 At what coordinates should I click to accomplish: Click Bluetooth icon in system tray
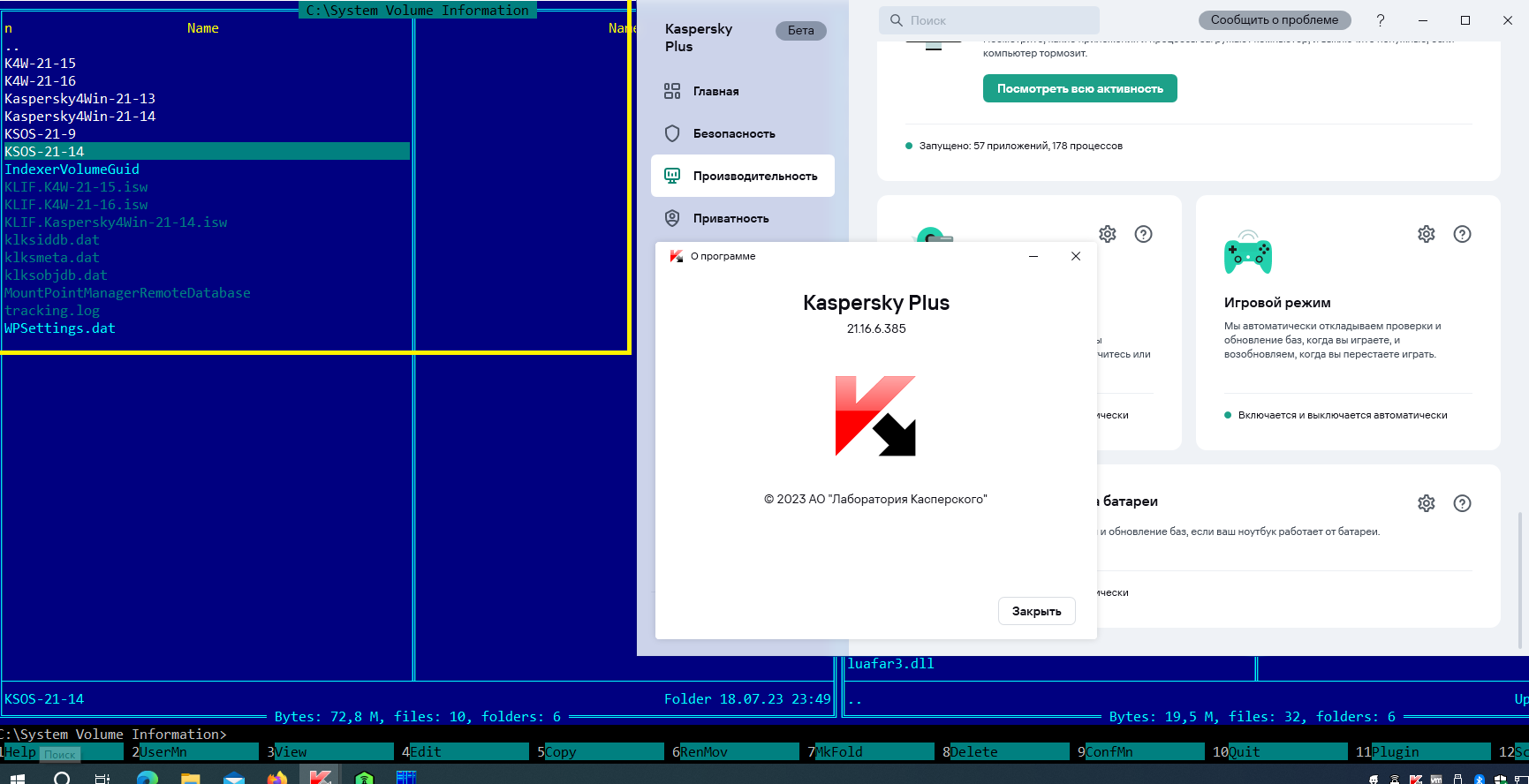pos(1480,780)
